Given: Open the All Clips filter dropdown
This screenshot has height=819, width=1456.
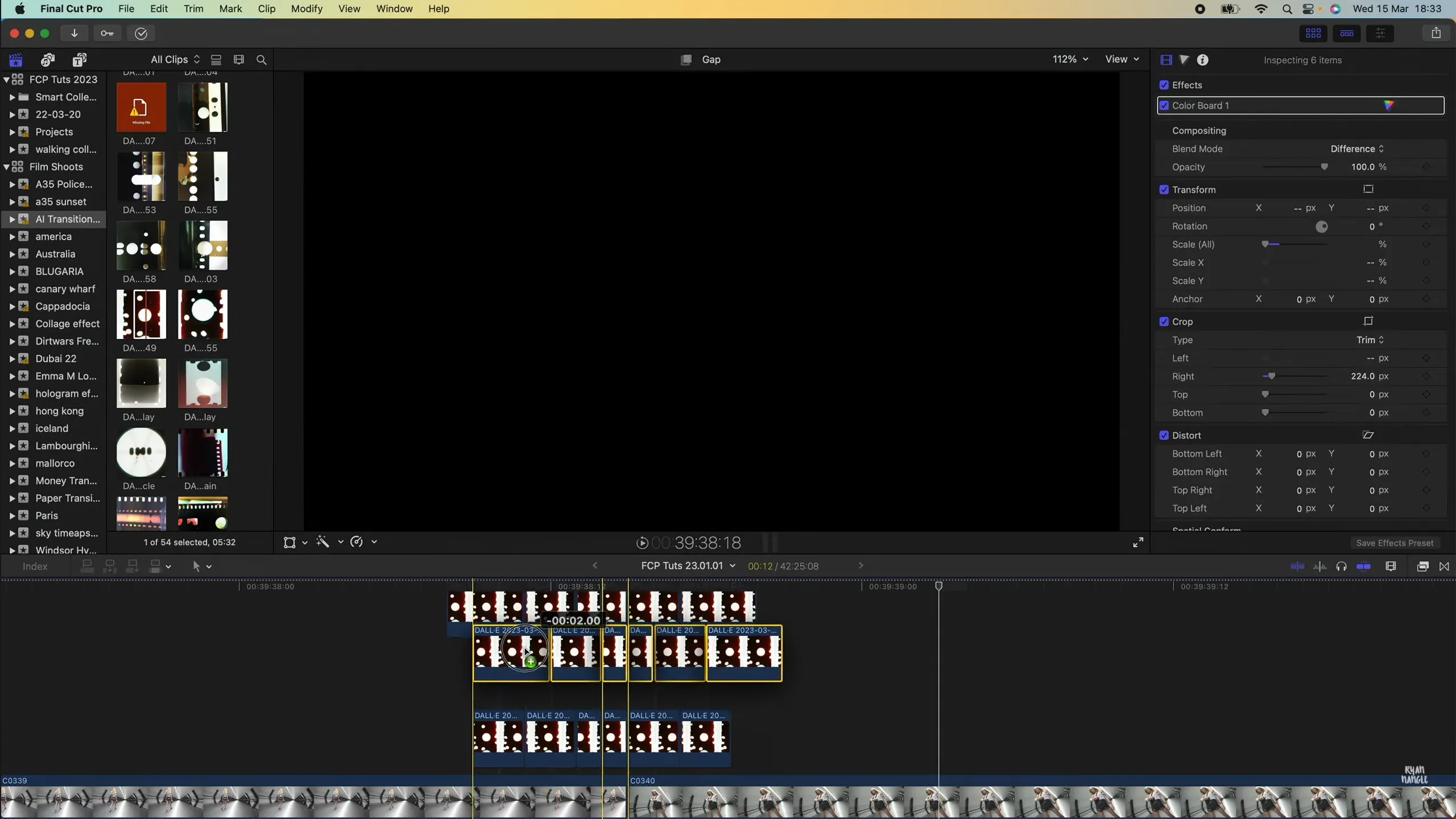Looking at the screenshot, I should (x=175, y=59).
